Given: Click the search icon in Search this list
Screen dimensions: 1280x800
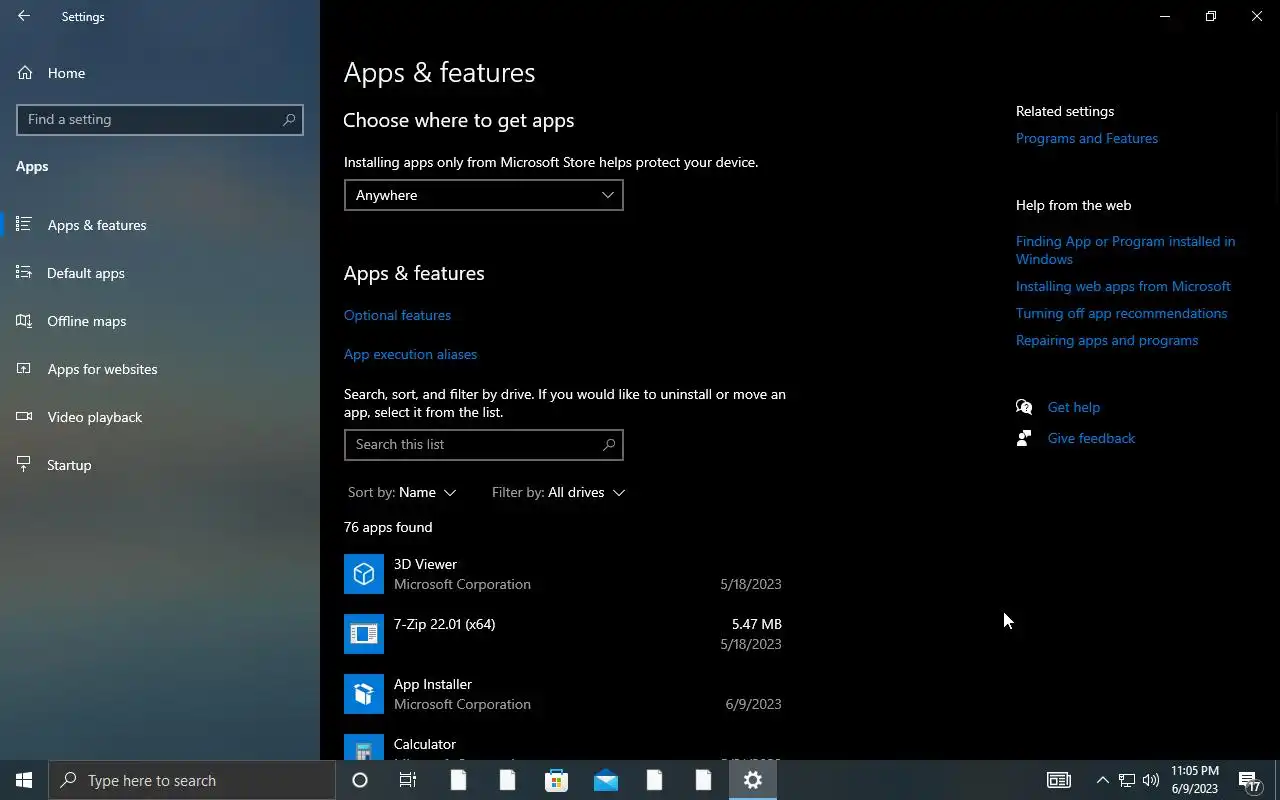Looking at the screenshot, I should [x=609, y=444].
